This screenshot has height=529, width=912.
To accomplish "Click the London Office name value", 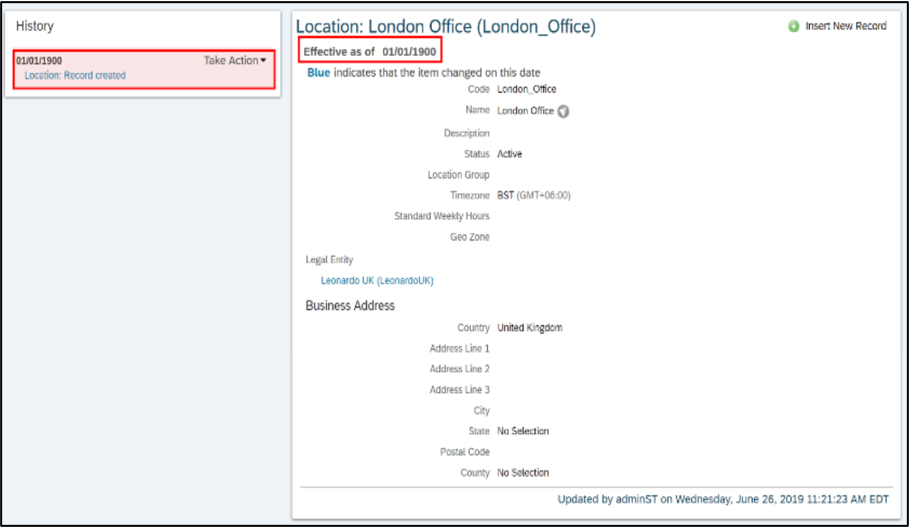I will click(x=525, y=111).
